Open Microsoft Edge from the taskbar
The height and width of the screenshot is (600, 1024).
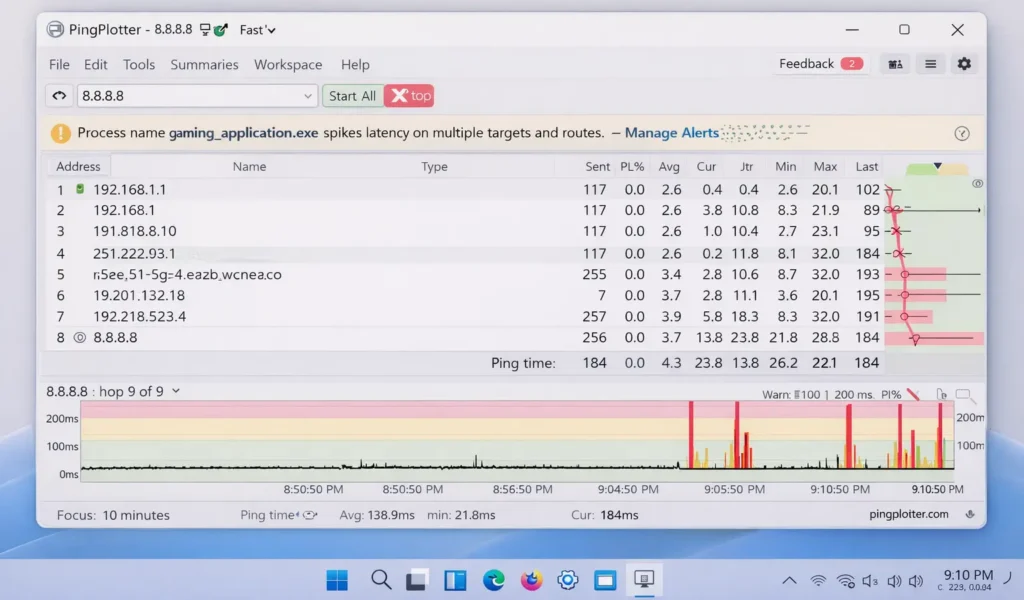(494, 580)
